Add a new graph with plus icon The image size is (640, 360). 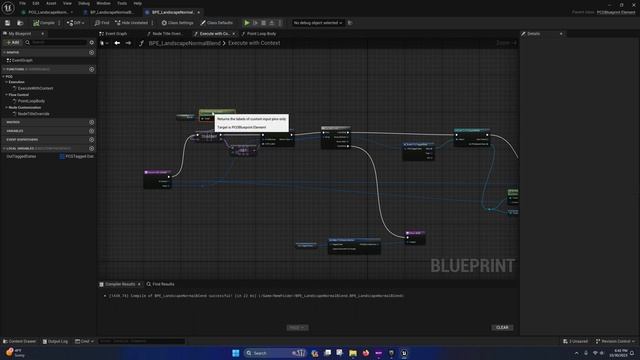pos(91,53)
